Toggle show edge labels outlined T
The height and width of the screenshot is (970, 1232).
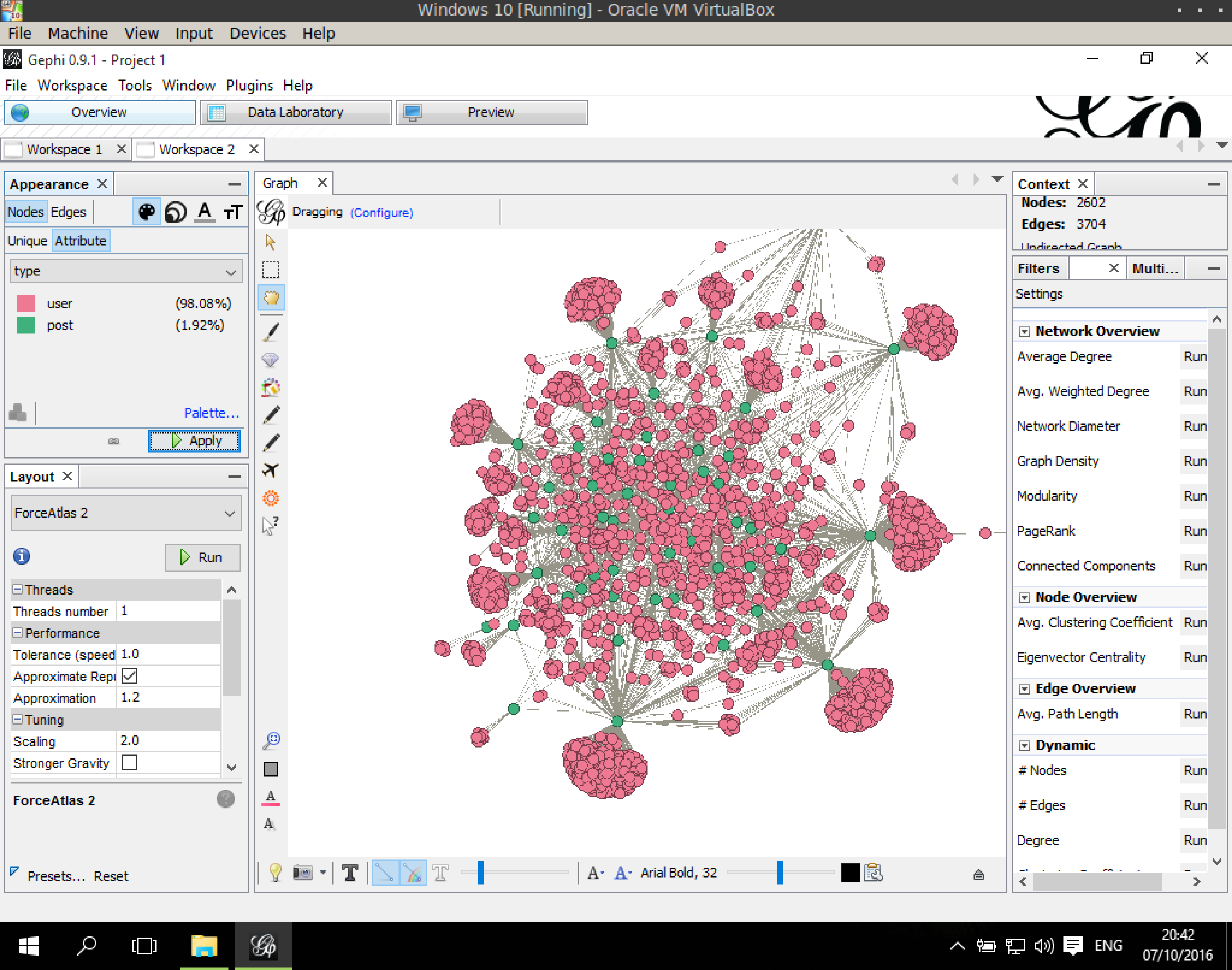pyautogui.click(x=441, y=872)
